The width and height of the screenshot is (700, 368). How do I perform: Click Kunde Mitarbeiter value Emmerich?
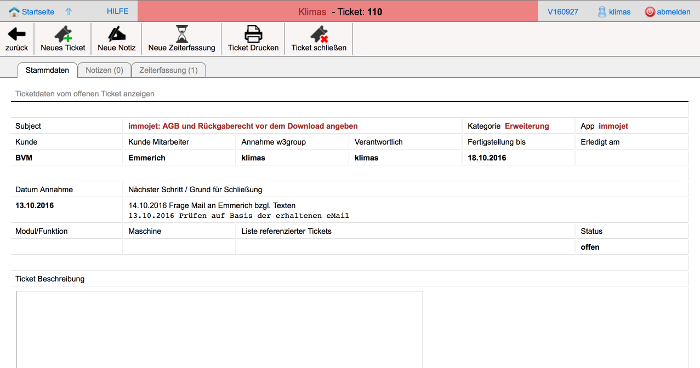(x=147, y=158)
